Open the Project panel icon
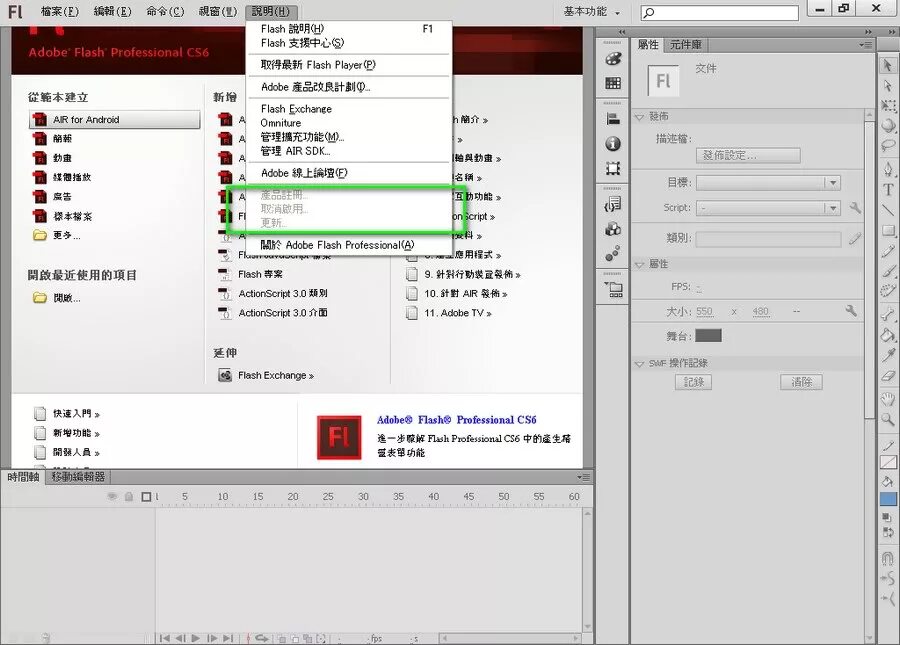 [x=613, y=289]
